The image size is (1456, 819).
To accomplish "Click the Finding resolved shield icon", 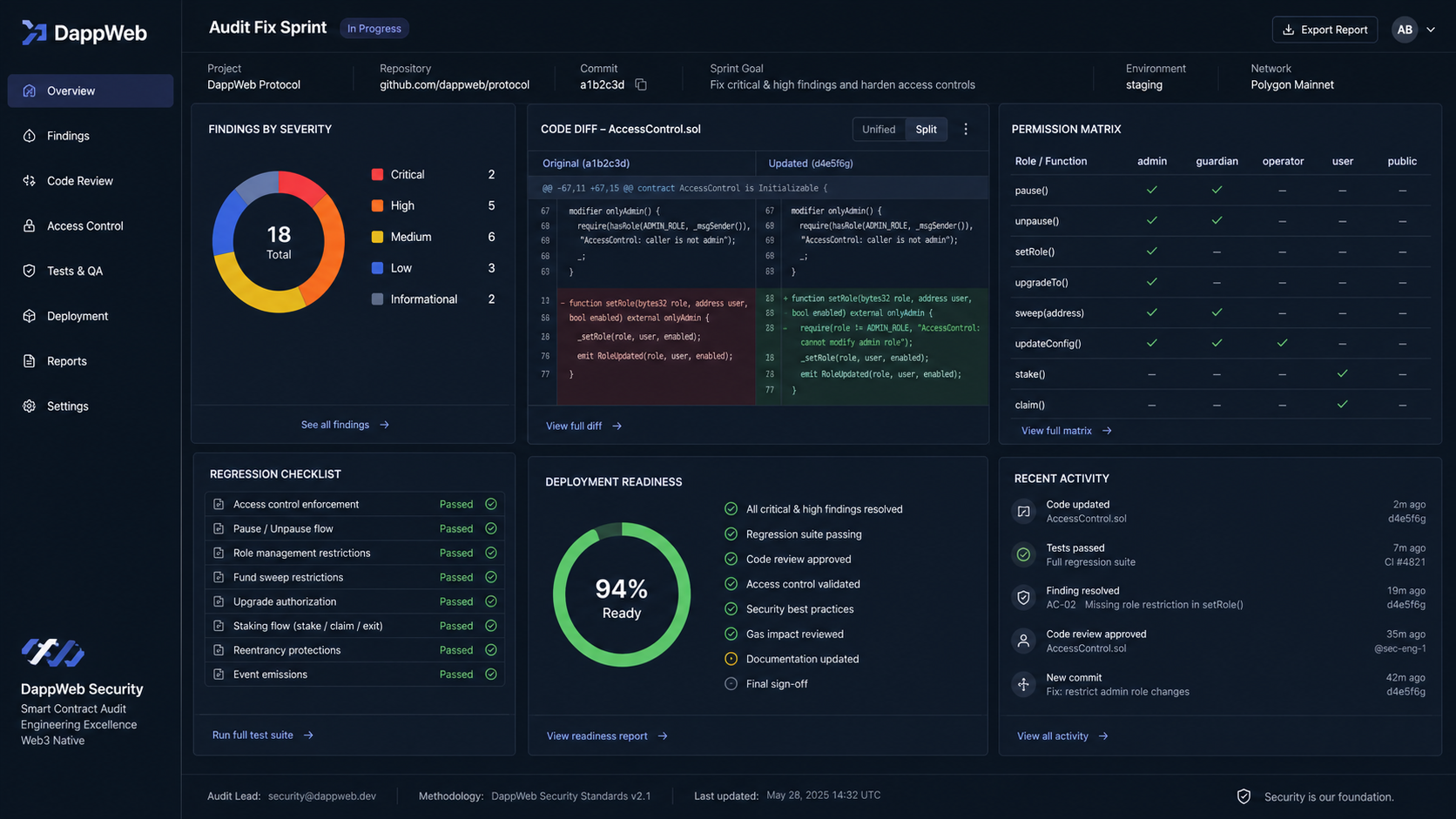I will pos(1024,598).
